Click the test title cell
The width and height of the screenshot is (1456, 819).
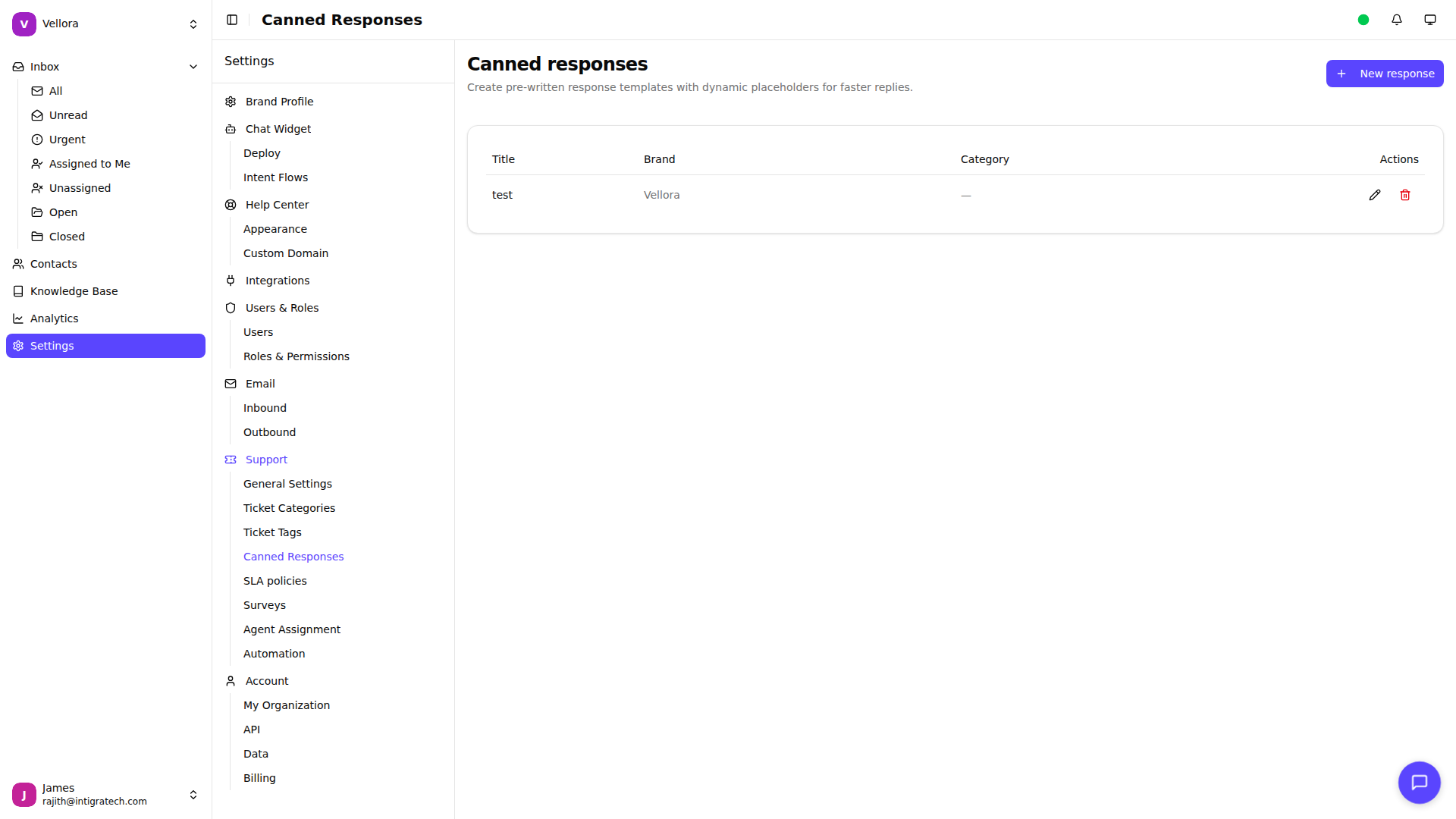pos(502,195)
